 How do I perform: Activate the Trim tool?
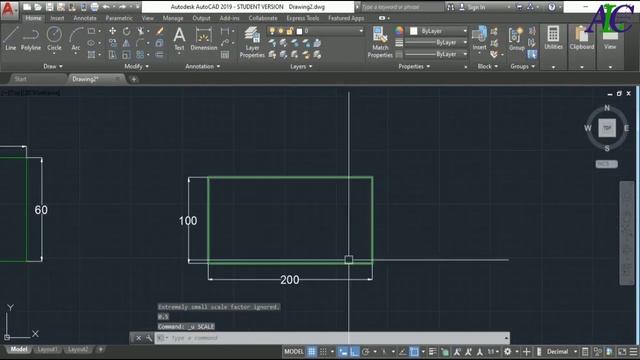141,31
